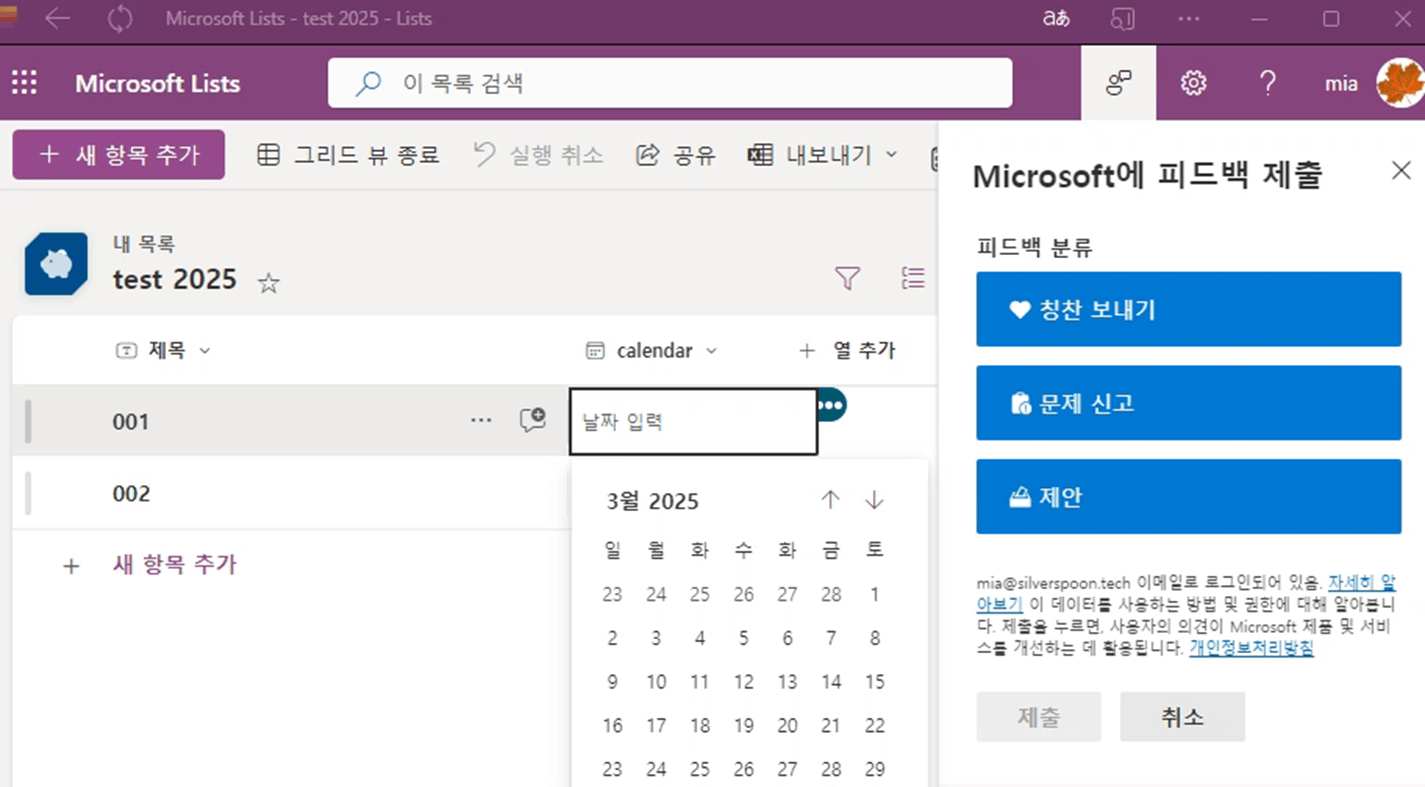Pick date 22 in the calendar
1425x787 pixels.
coord(874,726)
